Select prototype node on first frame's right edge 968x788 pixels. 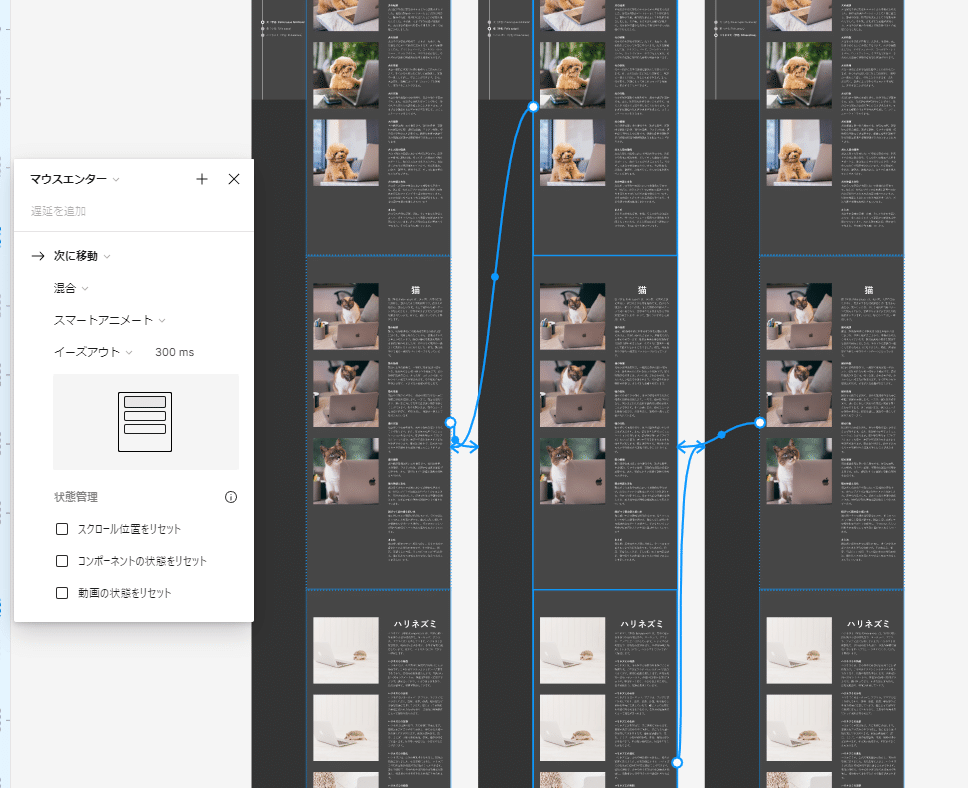[x=451, y=422]
